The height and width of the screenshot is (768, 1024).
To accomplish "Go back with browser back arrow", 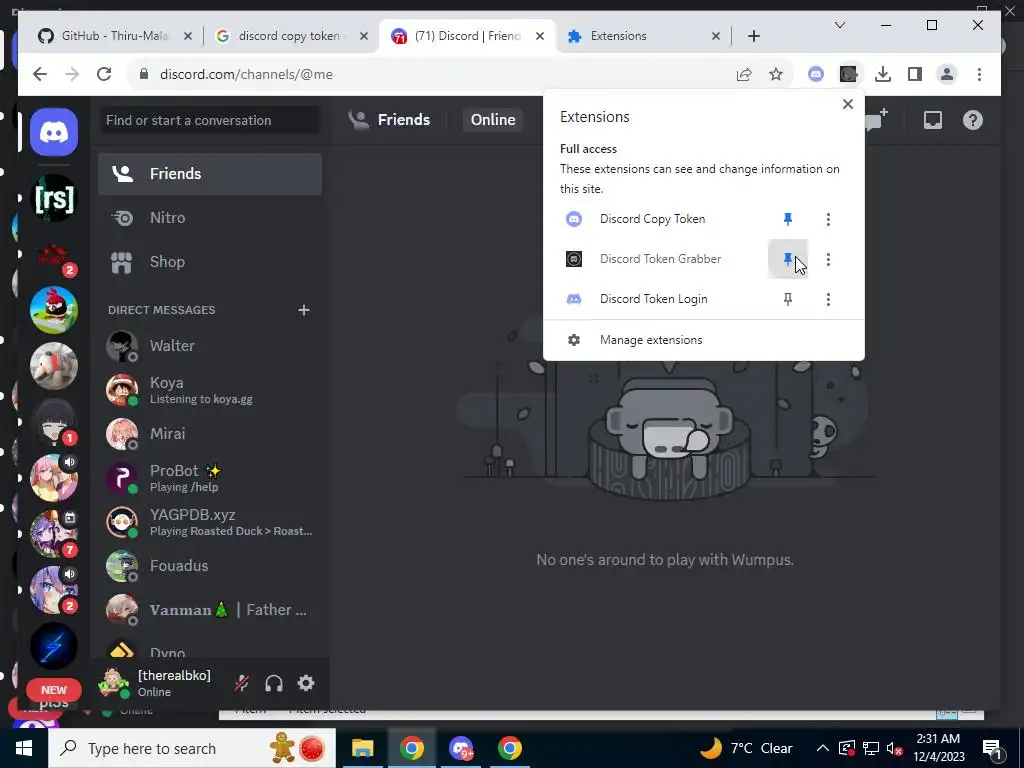I will (x=40, y=74).
